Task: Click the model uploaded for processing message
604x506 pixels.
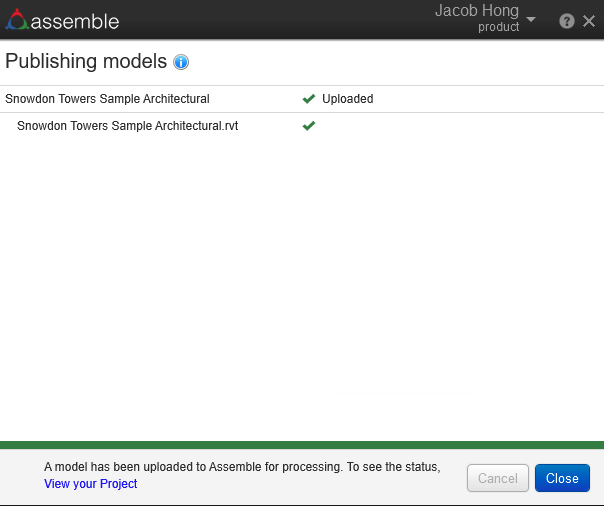Action: 242,467
